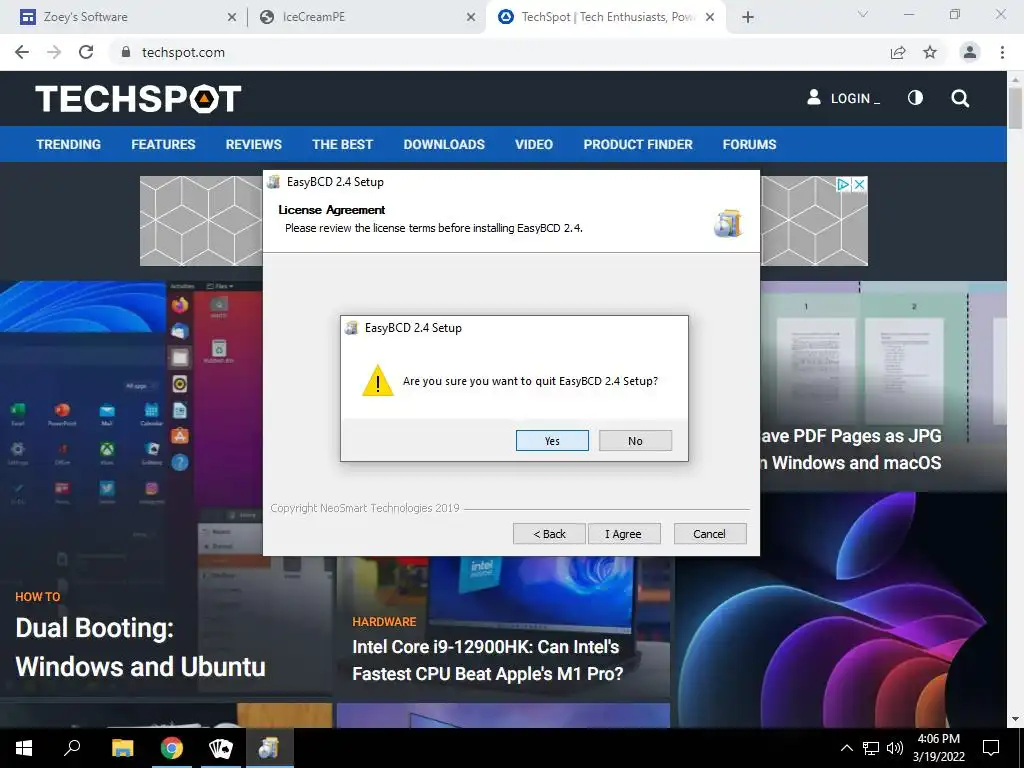
Task: Click the yellow warning icon in the dialog
Action: point(377,381)
